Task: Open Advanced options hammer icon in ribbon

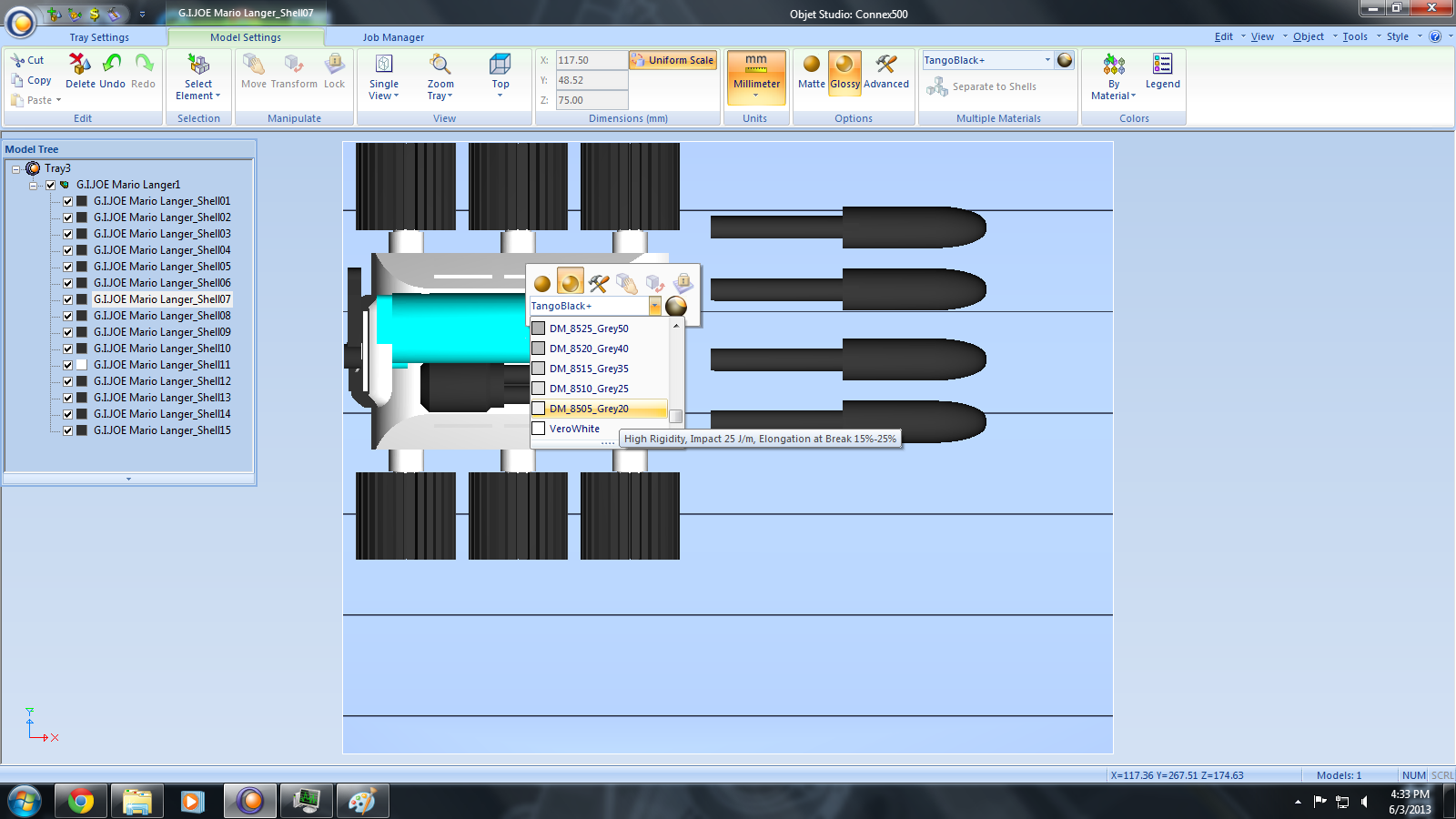Action: pos(886,72)
